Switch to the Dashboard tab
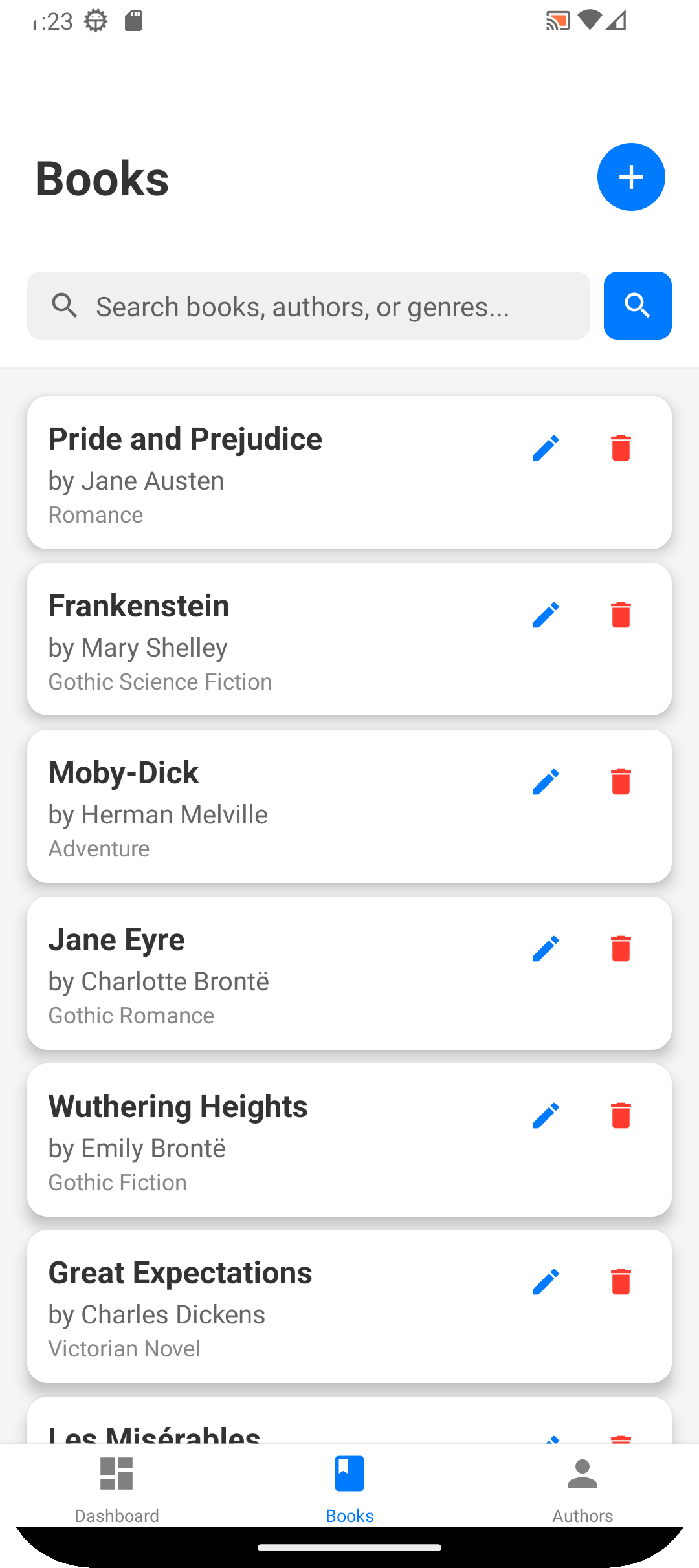The image size is (699, 1568). pos(116,1486)
